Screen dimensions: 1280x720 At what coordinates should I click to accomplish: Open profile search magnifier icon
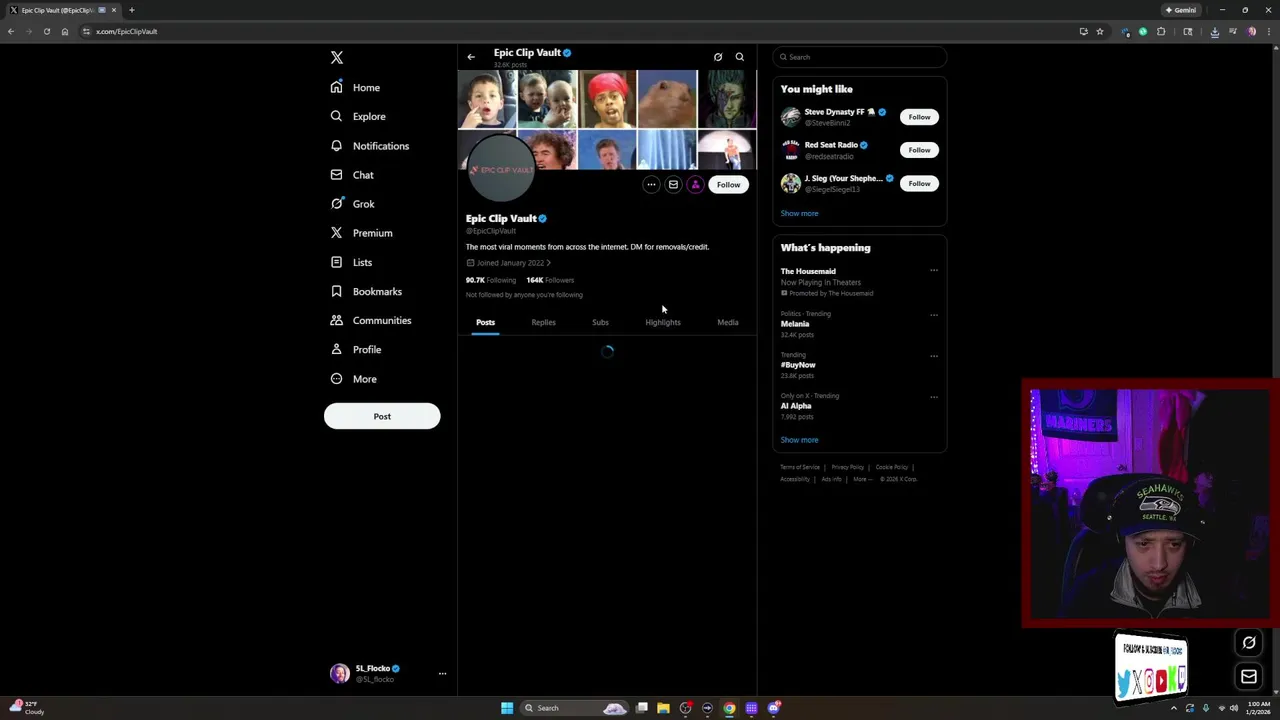(740, 57)
